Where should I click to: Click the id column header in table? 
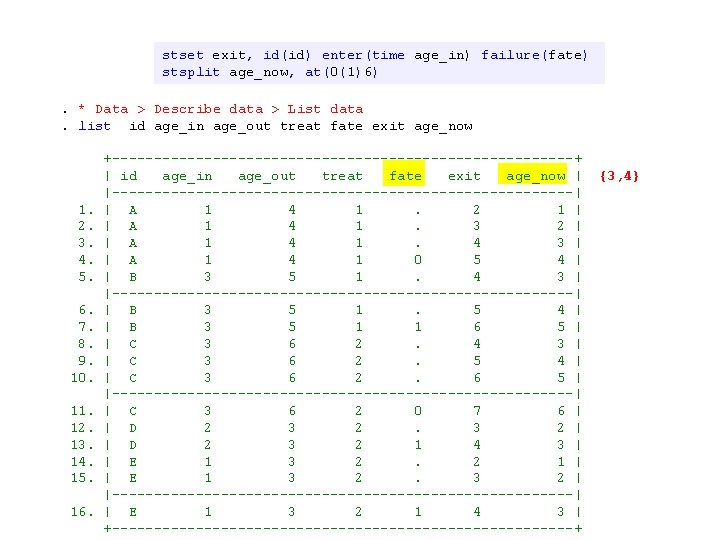(129, 176)
